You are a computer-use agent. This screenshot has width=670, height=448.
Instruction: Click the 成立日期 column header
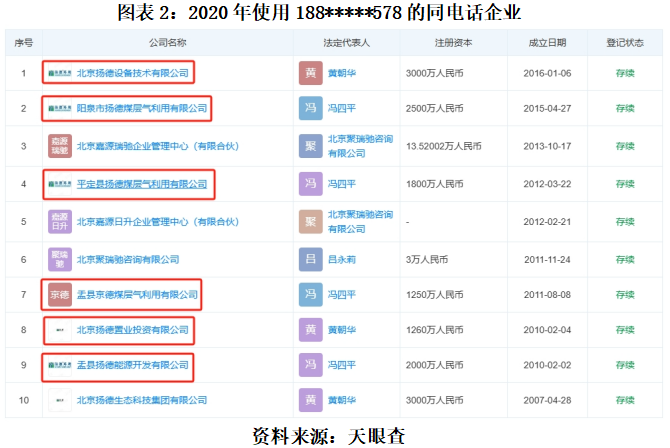547,43
